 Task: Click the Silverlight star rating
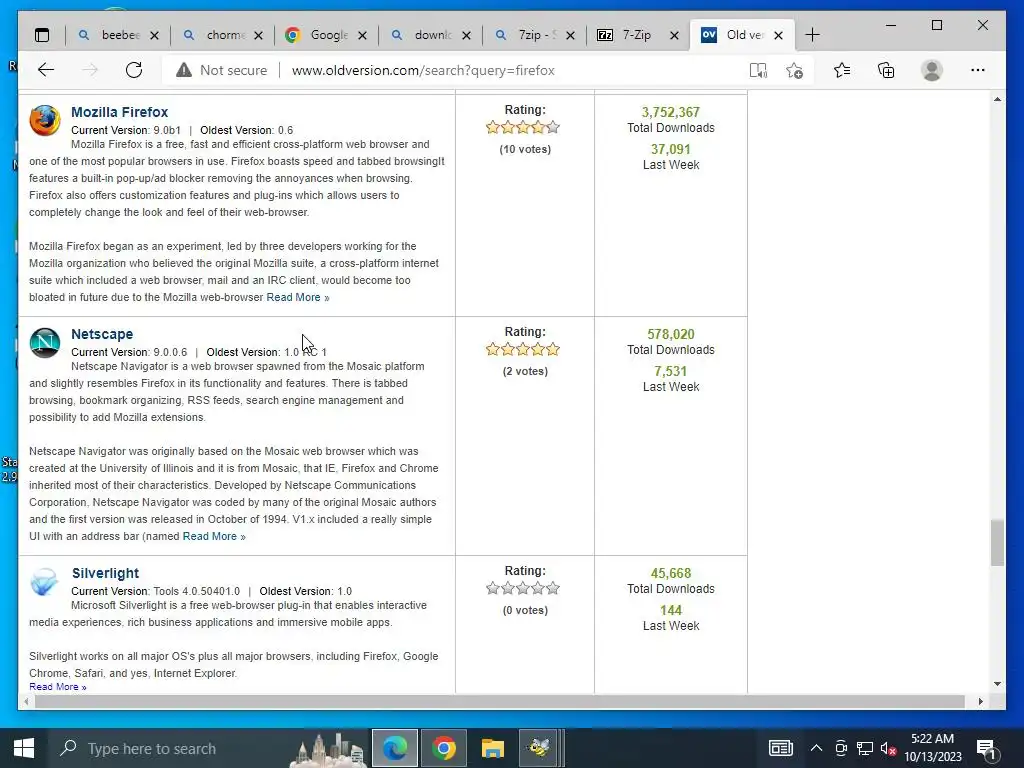(523, 588)
